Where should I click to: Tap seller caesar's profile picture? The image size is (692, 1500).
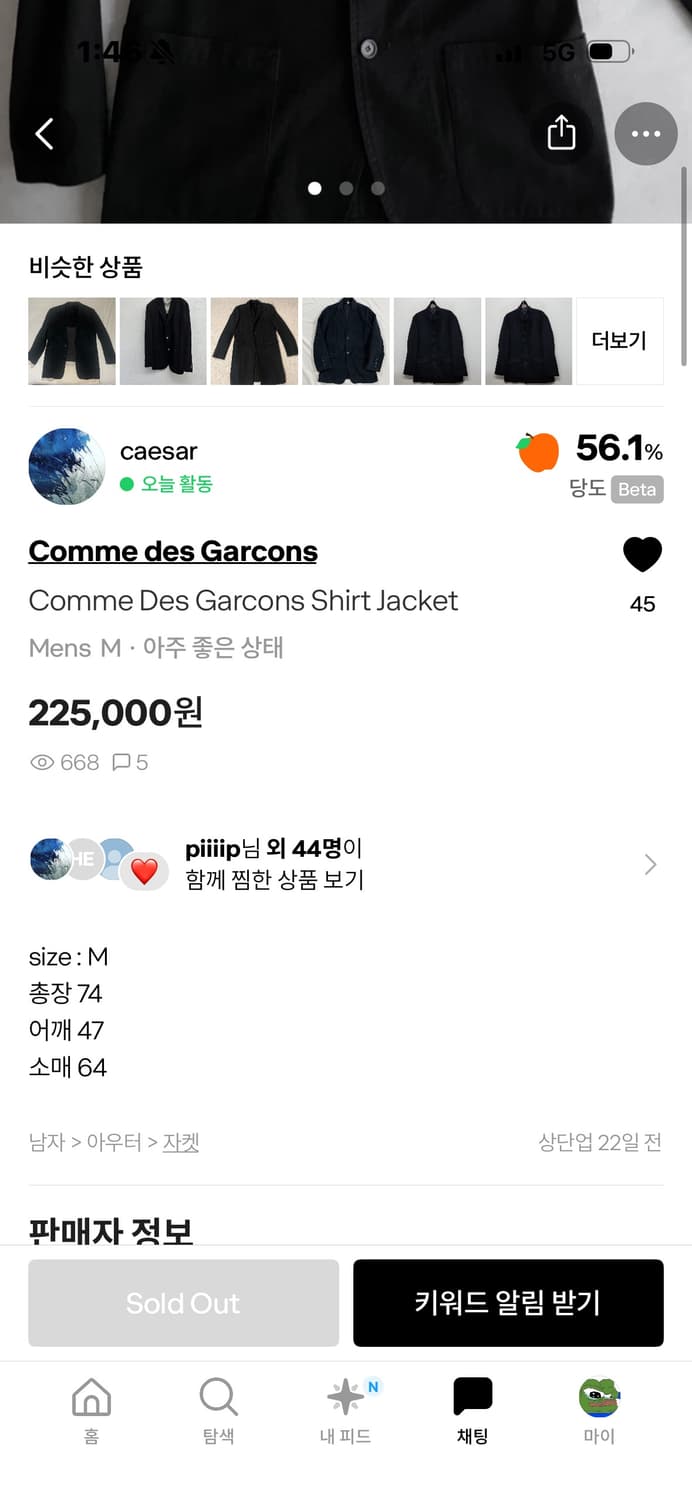point(66,466)
